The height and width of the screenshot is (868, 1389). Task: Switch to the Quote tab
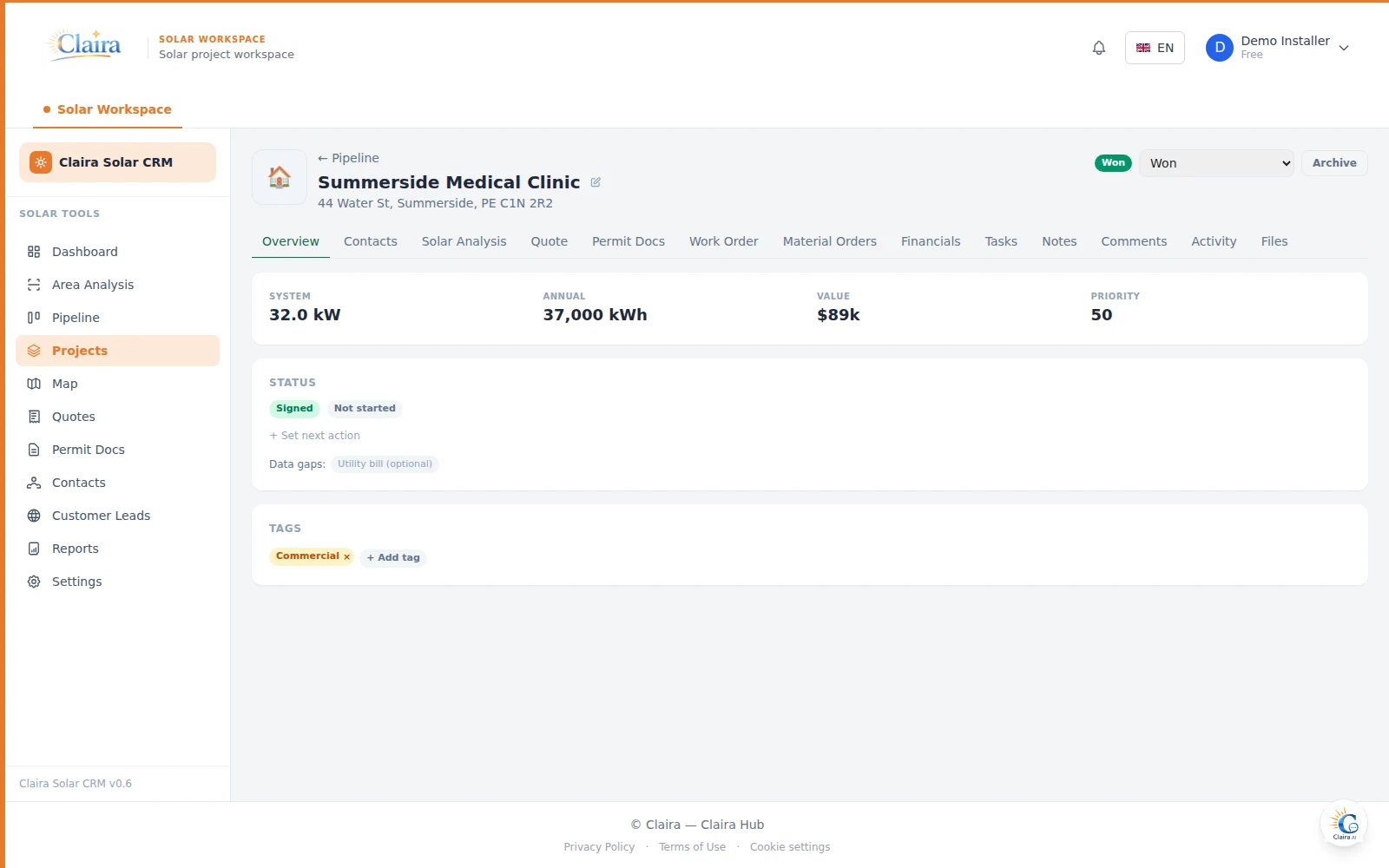click(550, 241)
